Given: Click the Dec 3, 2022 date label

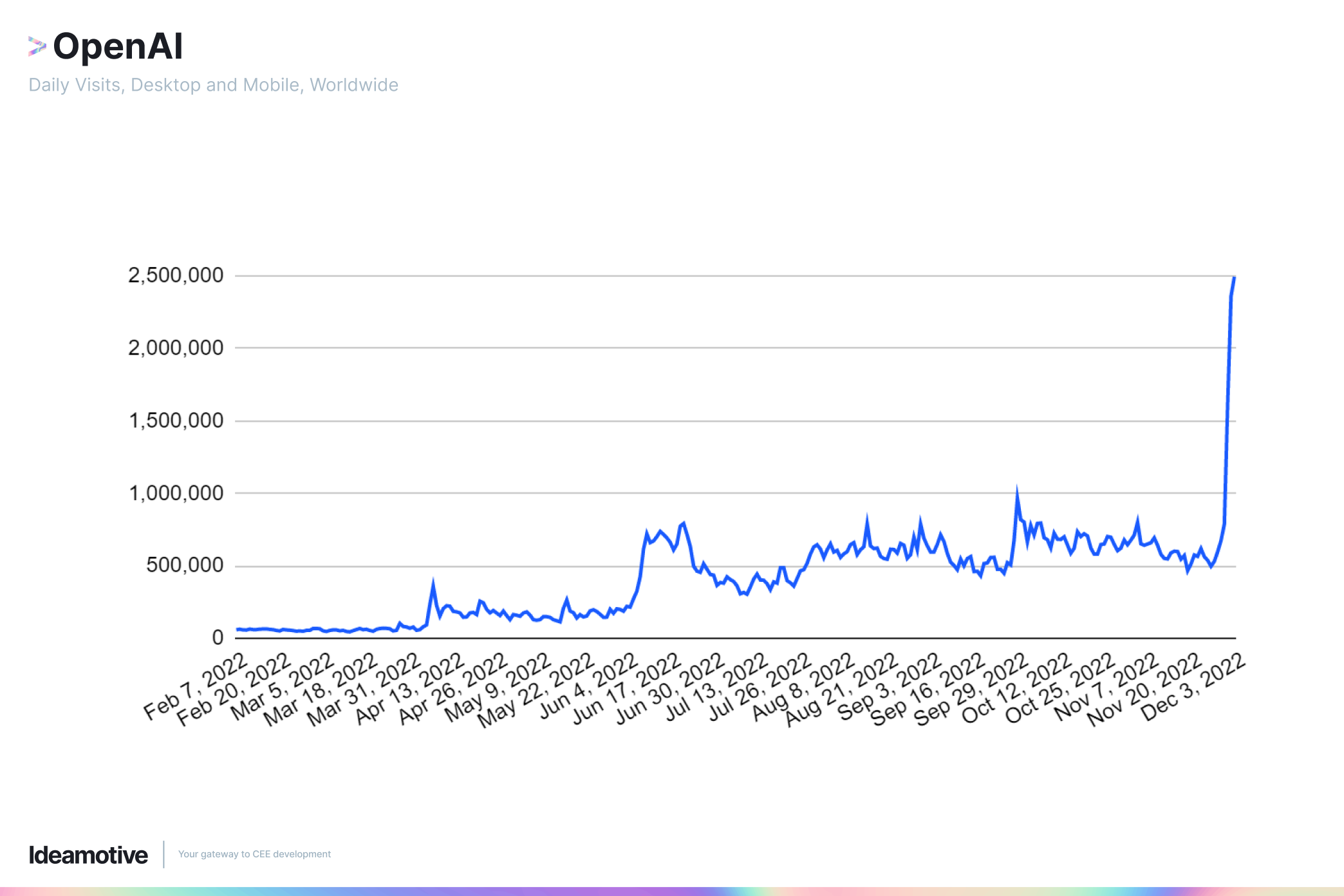Looking at the screenshot, I should (1193, 686).
